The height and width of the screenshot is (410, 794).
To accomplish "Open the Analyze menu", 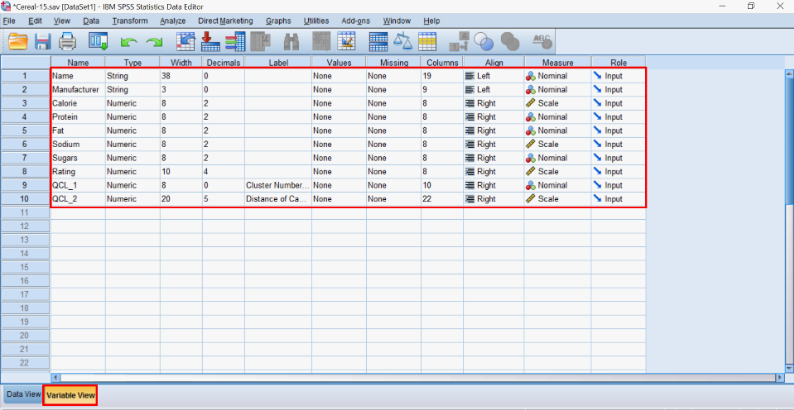I will (x=173, y=21).
